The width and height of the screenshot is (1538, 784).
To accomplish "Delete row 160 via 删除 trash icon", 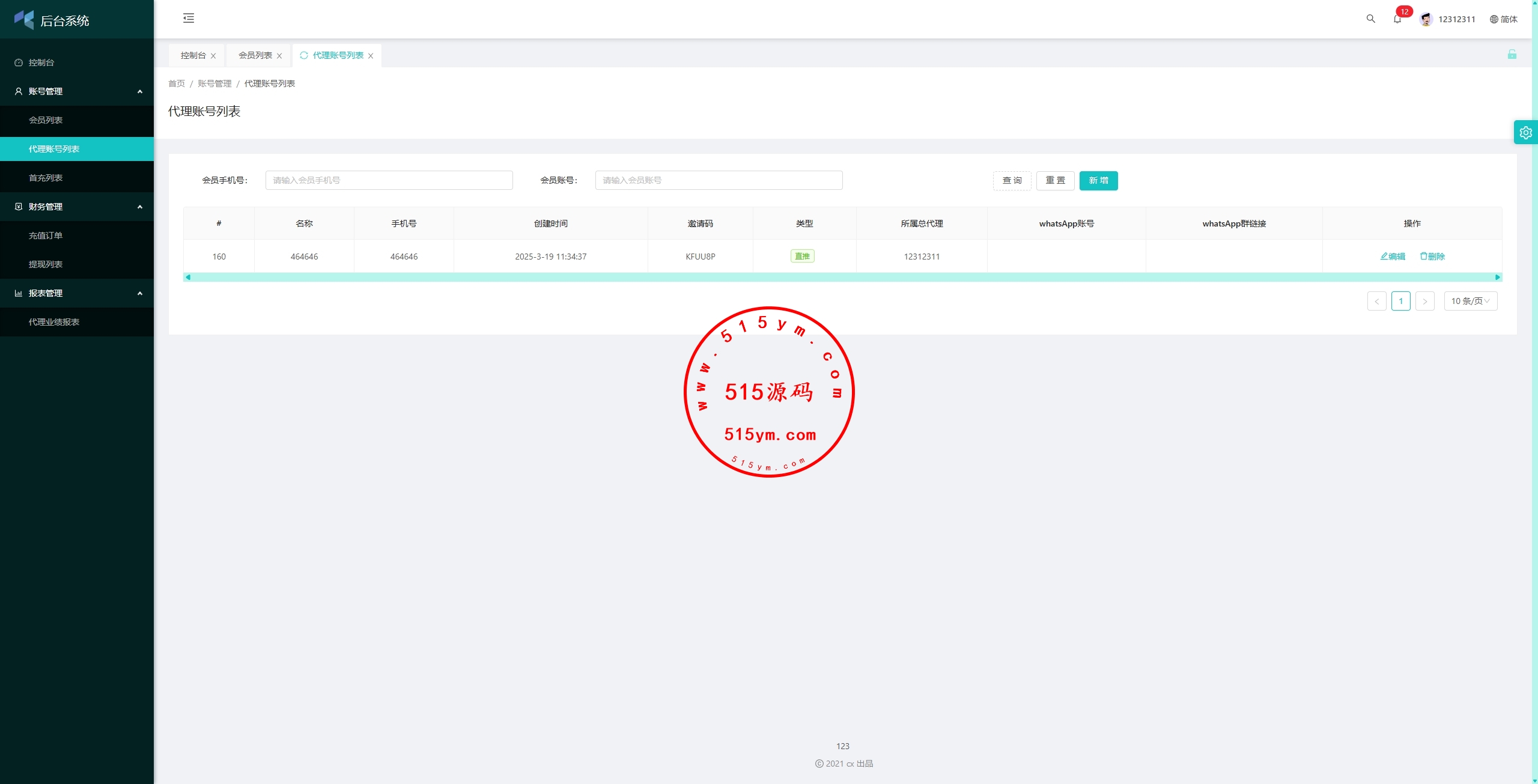I will [1423, 257].
